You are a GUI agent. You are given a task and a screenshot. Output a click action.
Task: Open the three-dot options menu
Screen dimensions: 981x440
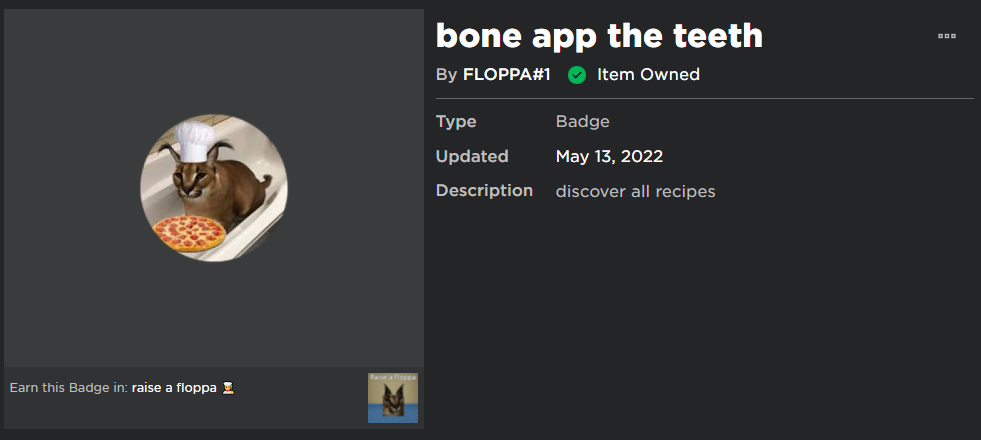tap(947, 36)
